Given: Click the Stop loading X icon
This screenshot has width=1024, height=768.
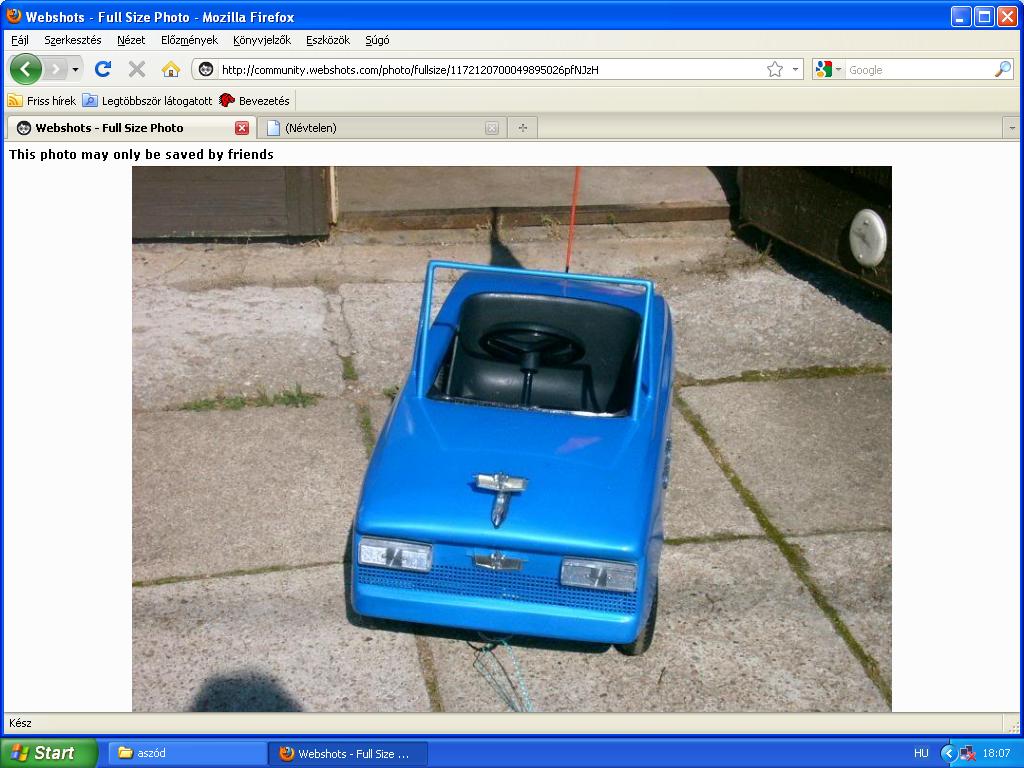Looking at the screenshot, I should [x=136, y=69].
